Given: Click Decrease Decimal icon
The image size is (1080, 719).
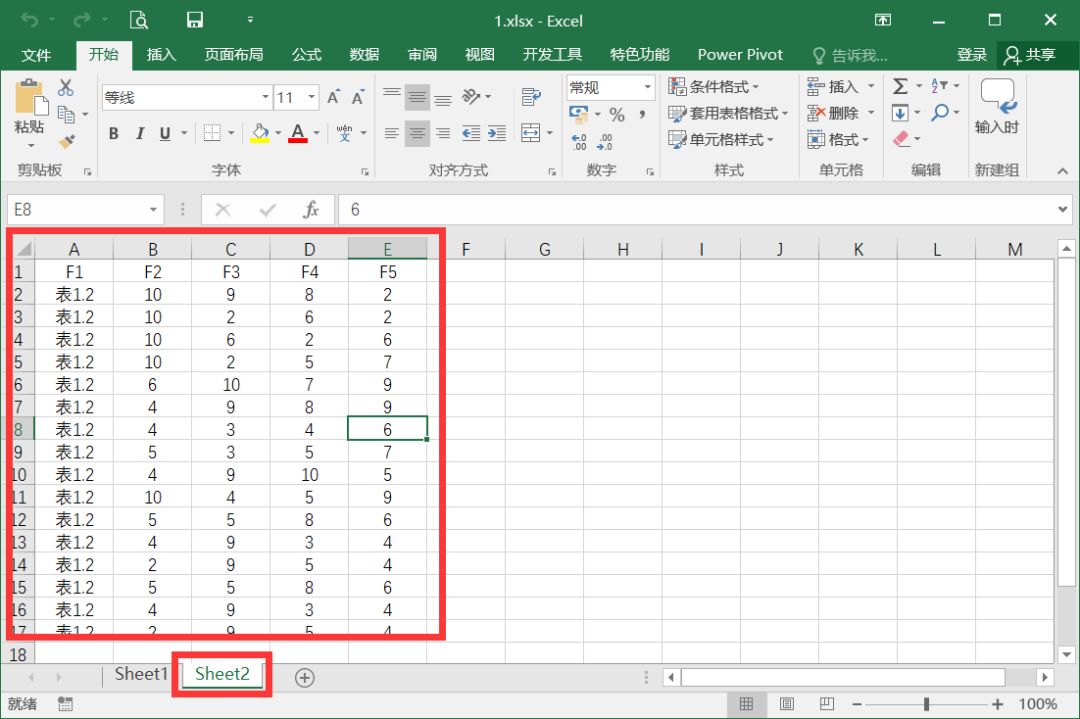Looking at the screenshot, I should (605, 142).
